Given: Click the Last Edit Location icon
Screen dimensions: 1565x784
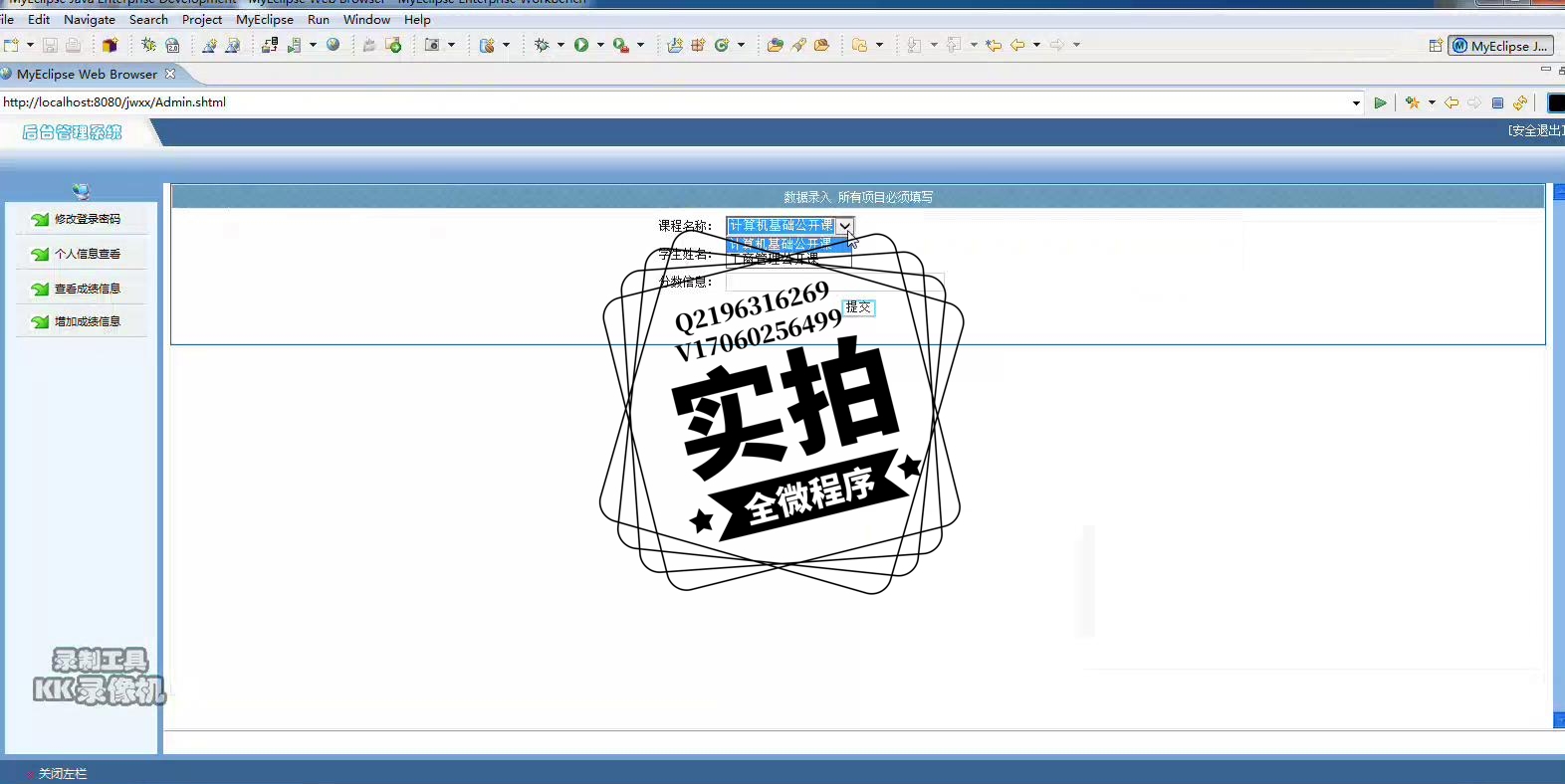Looking at the screenshot, I should click(993, 45).
